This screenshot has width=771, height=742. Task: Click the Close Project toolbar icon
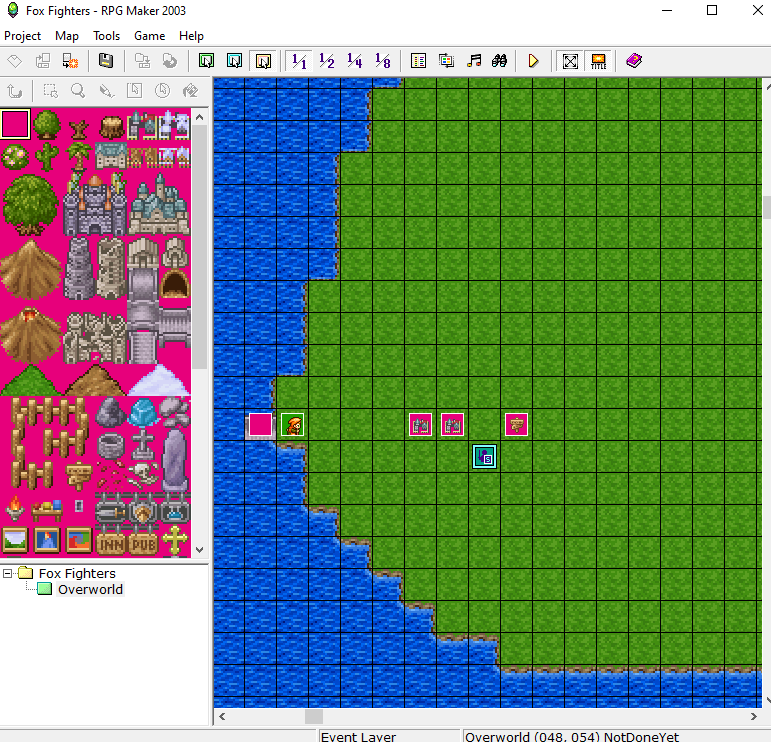(70, 61)
